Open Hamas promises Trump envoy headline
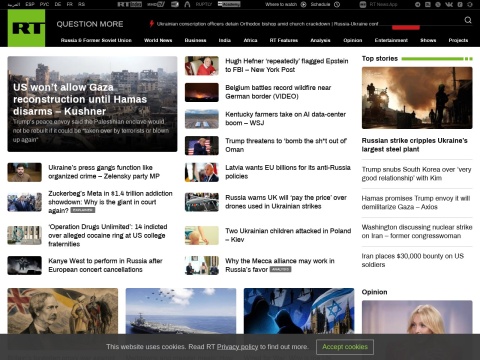This screenshot has height=360, width=480. pos(416,203)
